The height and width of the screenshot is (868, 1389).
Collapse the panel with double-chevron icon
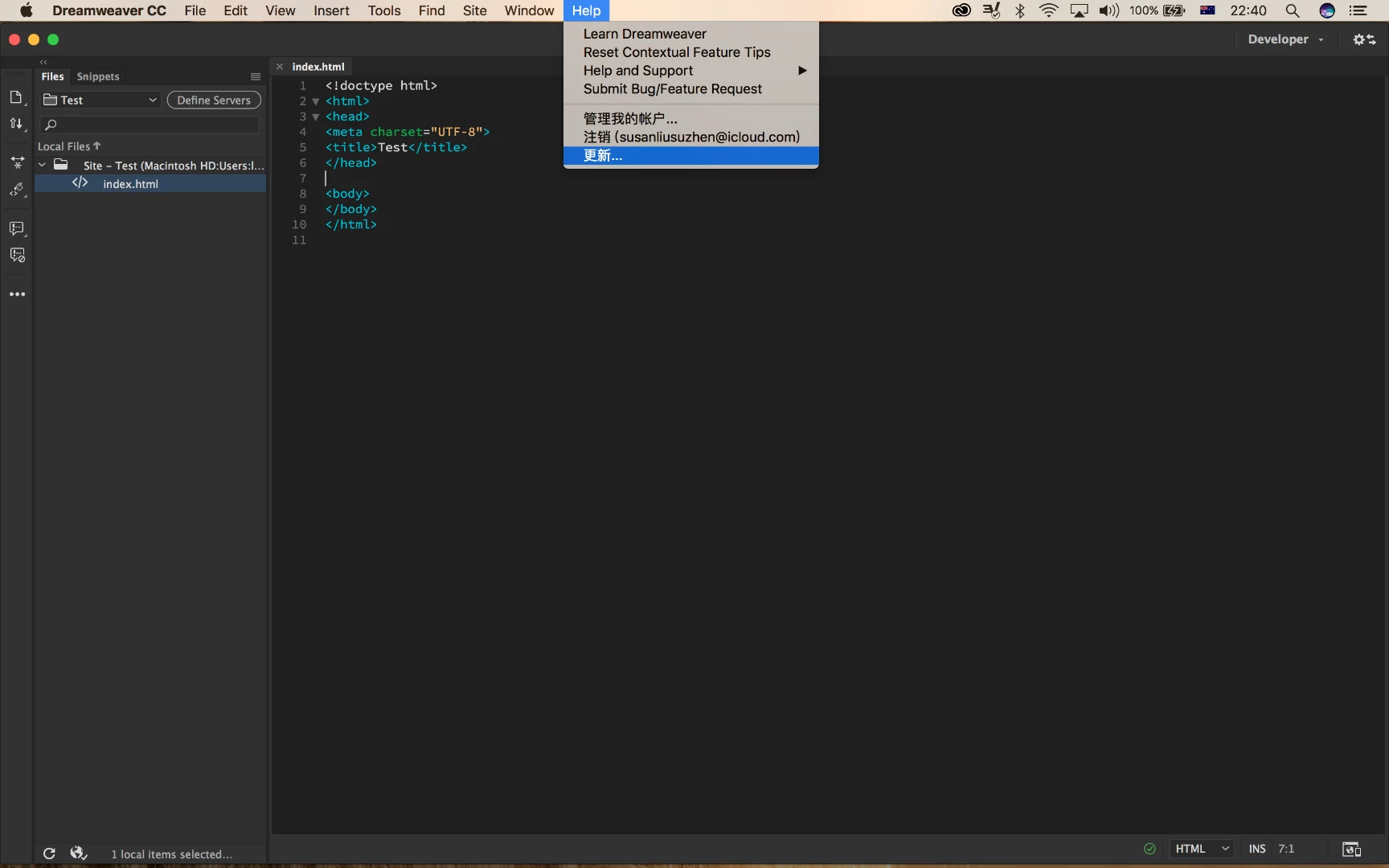coord(43,62)
